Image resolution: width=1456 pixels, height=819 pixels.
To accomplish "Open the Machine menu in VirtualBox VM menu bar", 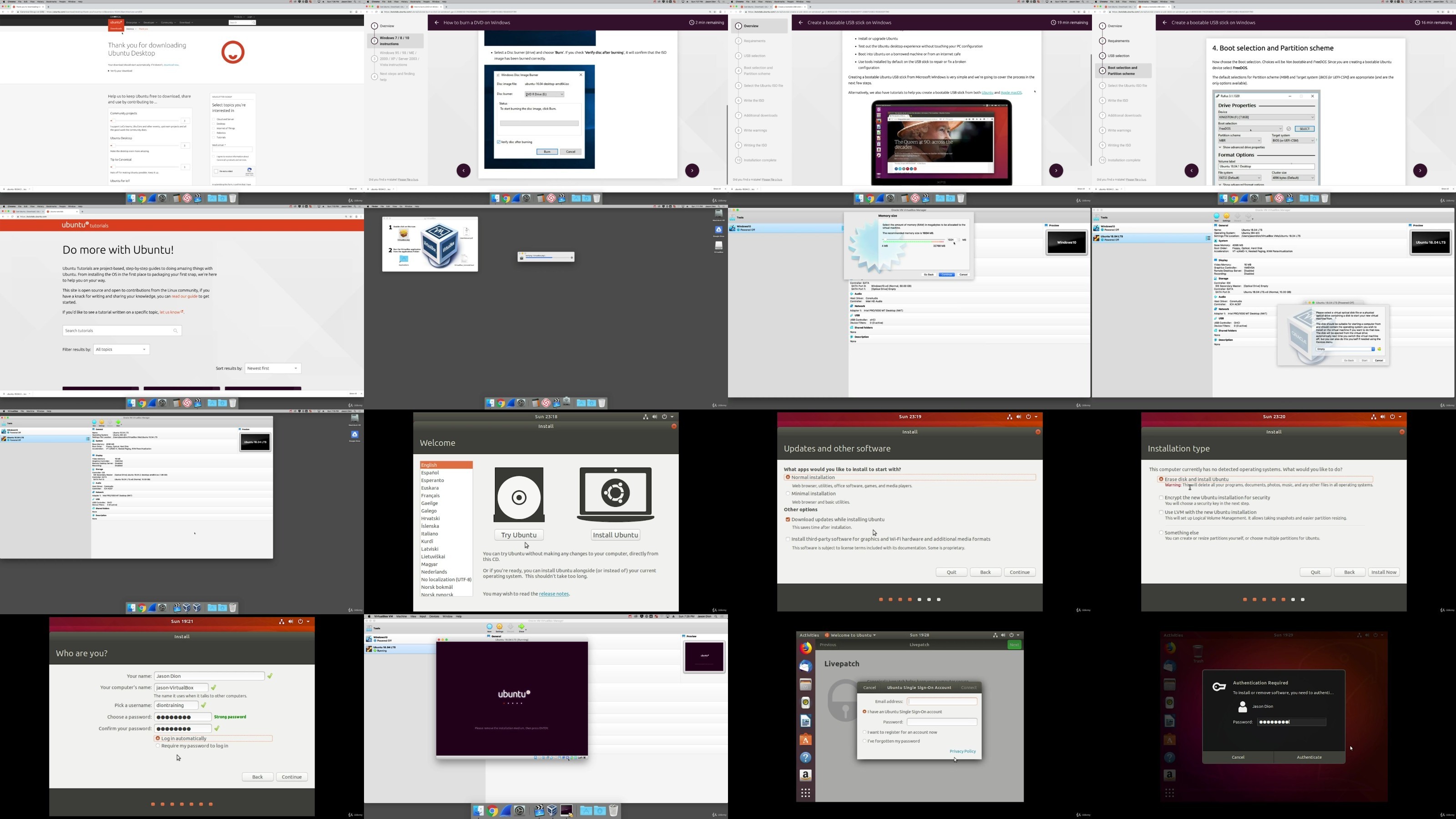I will pyautogui.click(x=401, y=617).
